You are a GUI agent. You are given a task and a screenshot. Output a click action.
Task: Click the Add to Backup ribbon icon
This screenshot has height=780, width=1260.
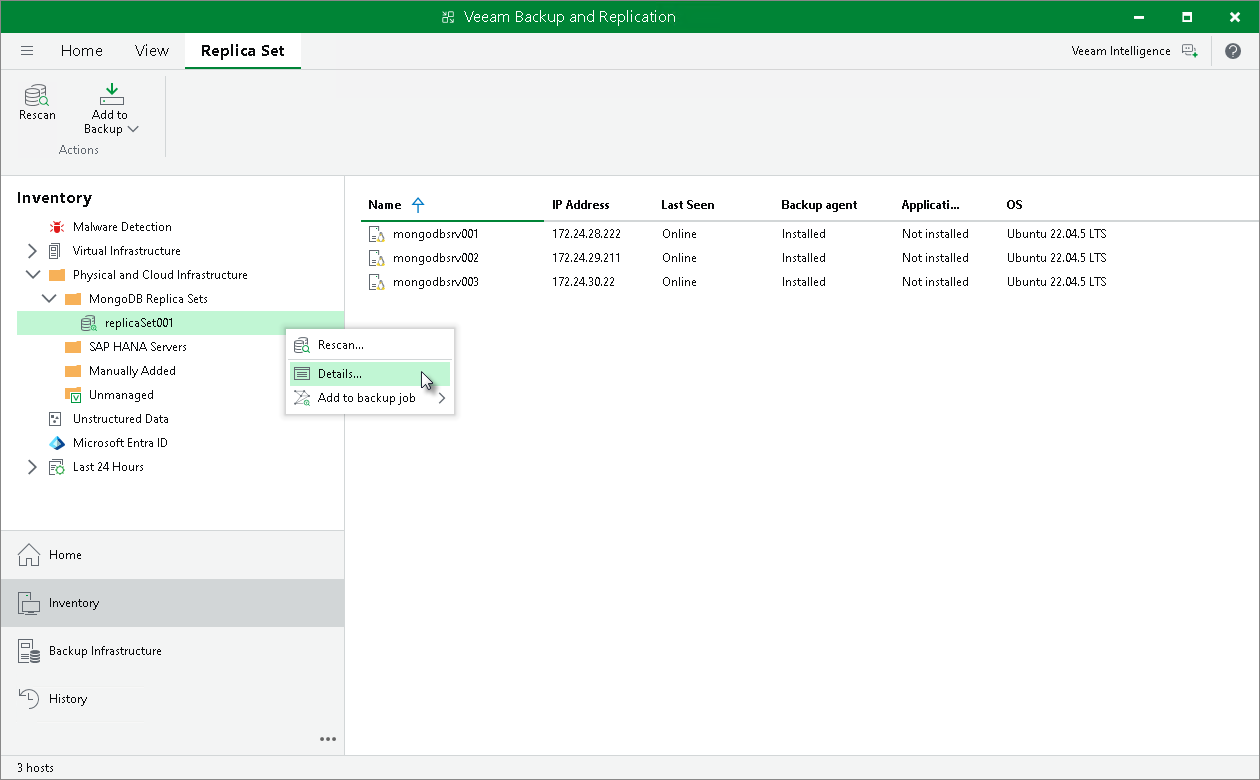(x=111, y=94)
